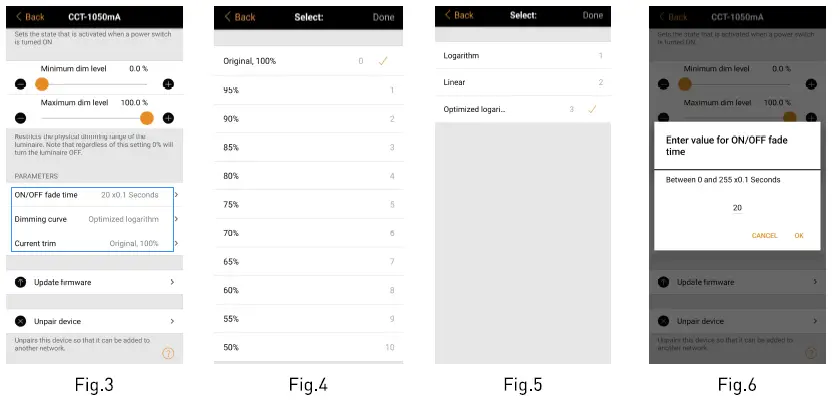This screenshot has width=840, height=402.
Task: Open the orange help question mark icon in Fig.3
Action: [x=168, y=353]
